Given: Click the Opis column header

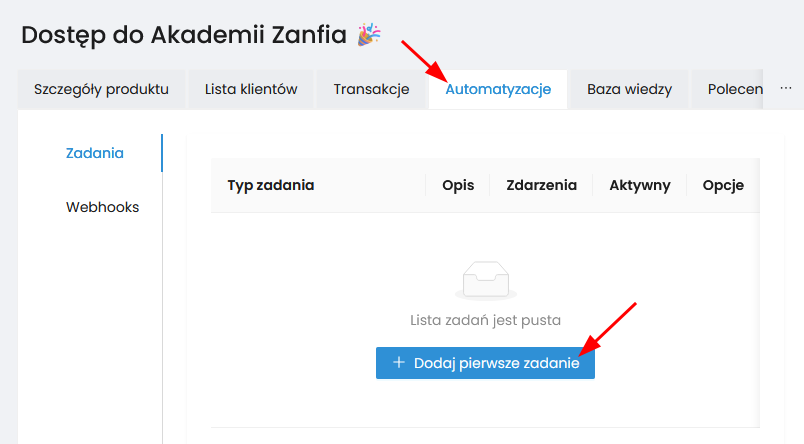Looking at the screenshot, I should [x=458, y=185].
